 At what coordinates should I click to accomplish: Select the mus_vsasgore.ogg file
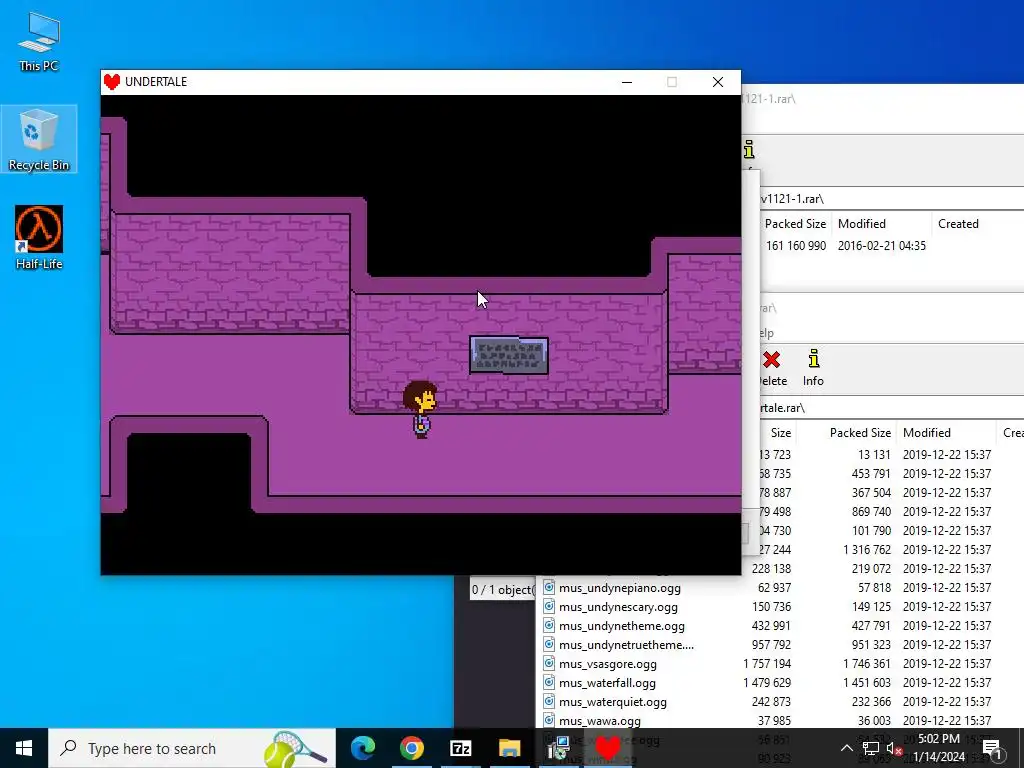608,664
